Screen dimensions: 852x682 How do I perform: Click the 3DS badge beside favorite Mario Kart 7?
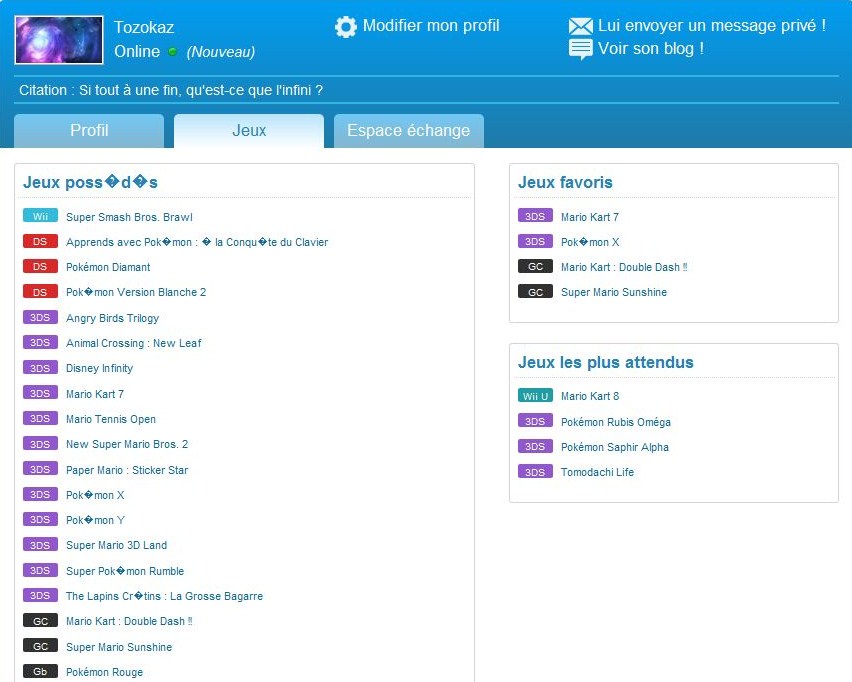[x=535, y=216]
